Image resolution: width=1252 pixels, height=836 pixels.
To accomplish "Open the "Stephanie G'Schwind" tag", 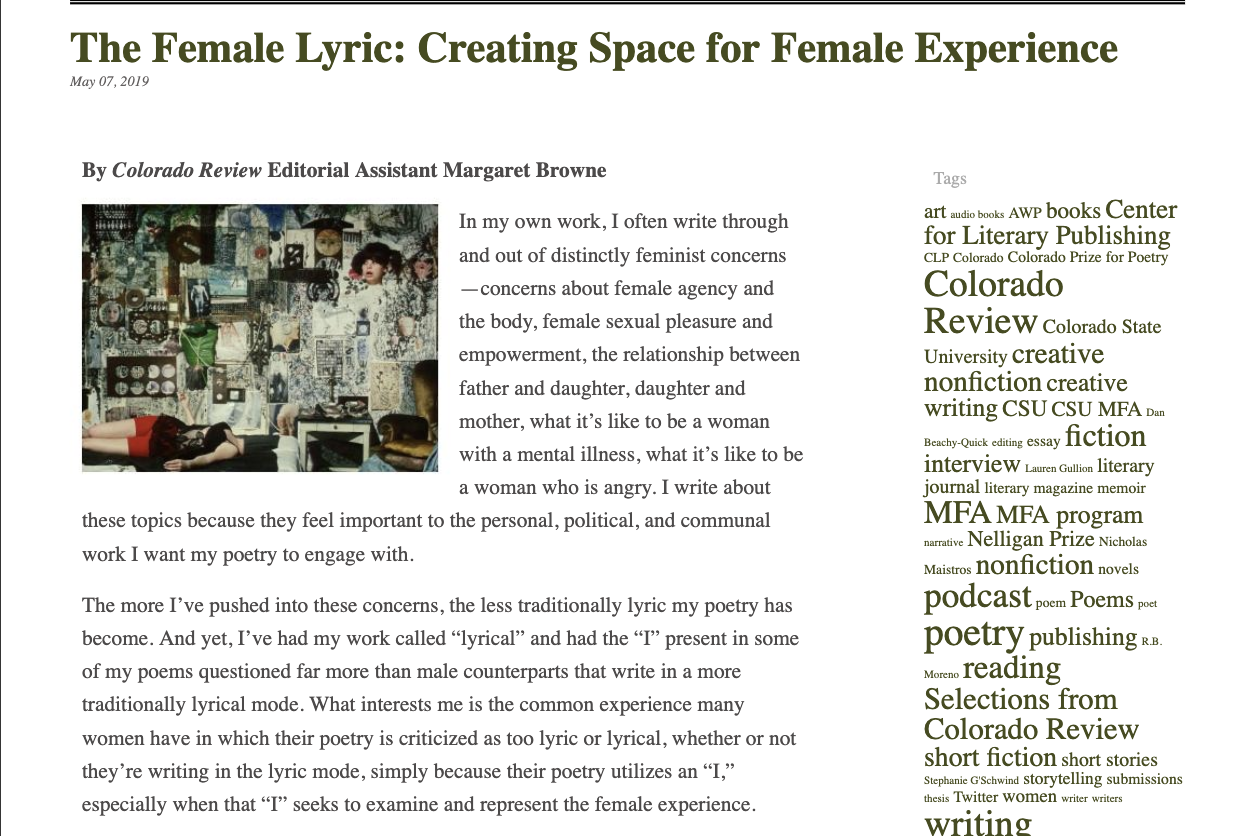I will click(971, 780).
